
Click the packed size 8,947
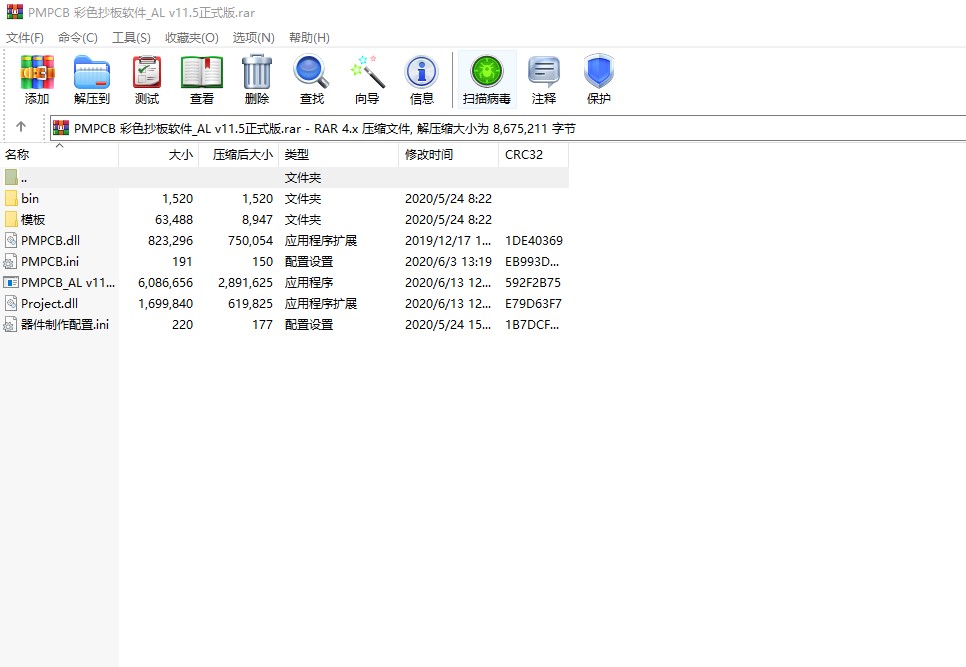coord(258,219)
